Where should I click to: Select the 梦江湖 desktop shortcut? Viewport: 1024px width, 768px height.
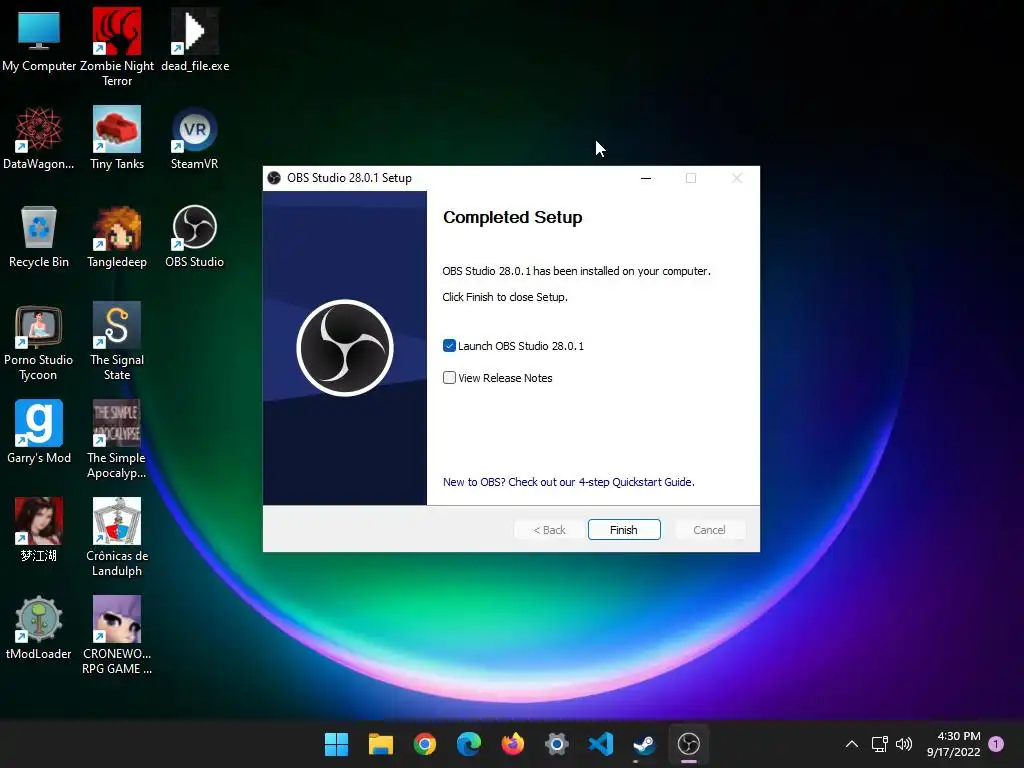(x=39, y=530)
